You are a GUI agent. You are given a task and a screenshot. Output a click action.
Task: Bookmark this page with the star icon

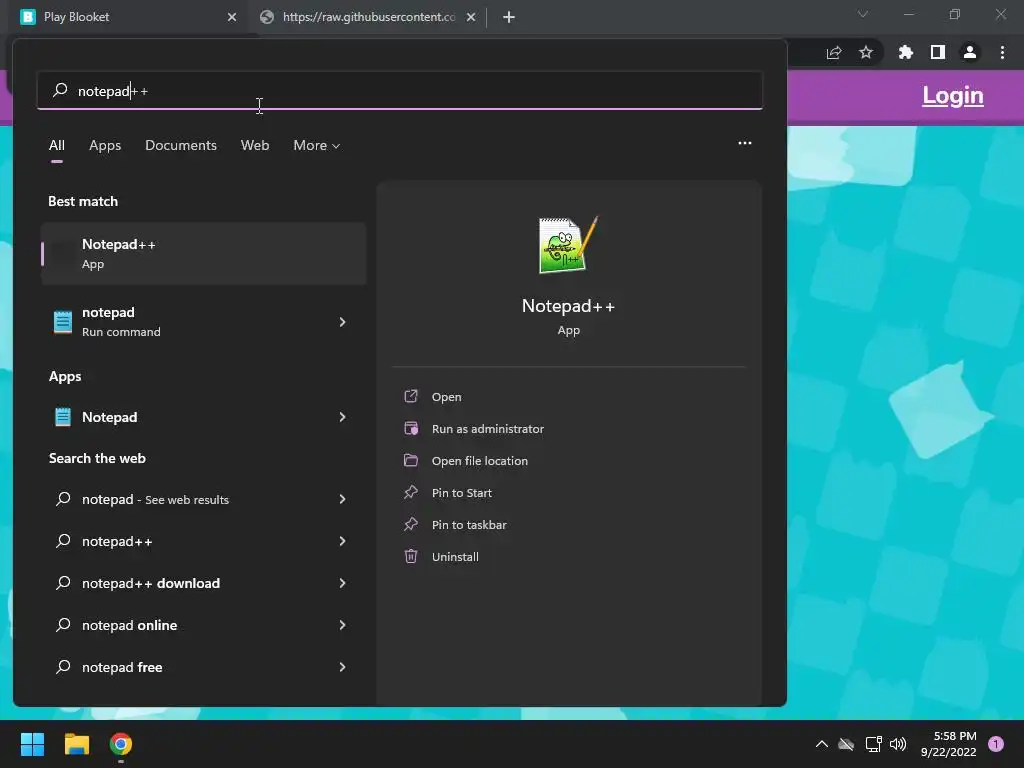click(866, 52)
